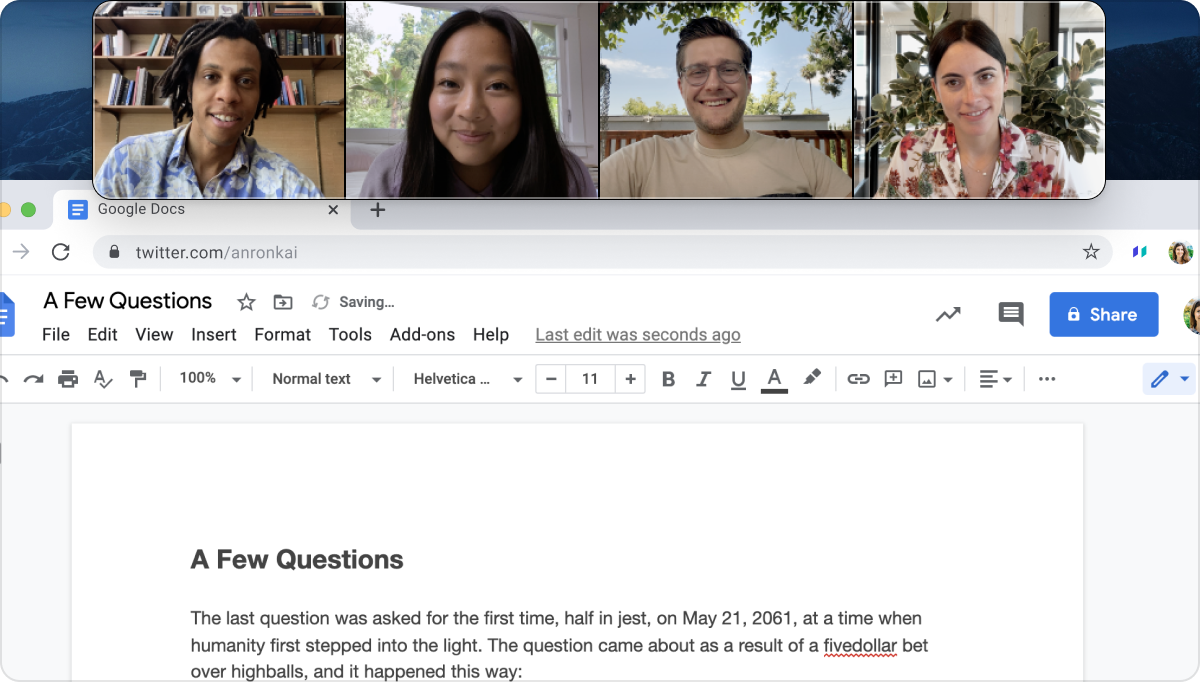Screen dimensions: 1200x682
Task: Toggle italic formatting
Action: (703, 379)
